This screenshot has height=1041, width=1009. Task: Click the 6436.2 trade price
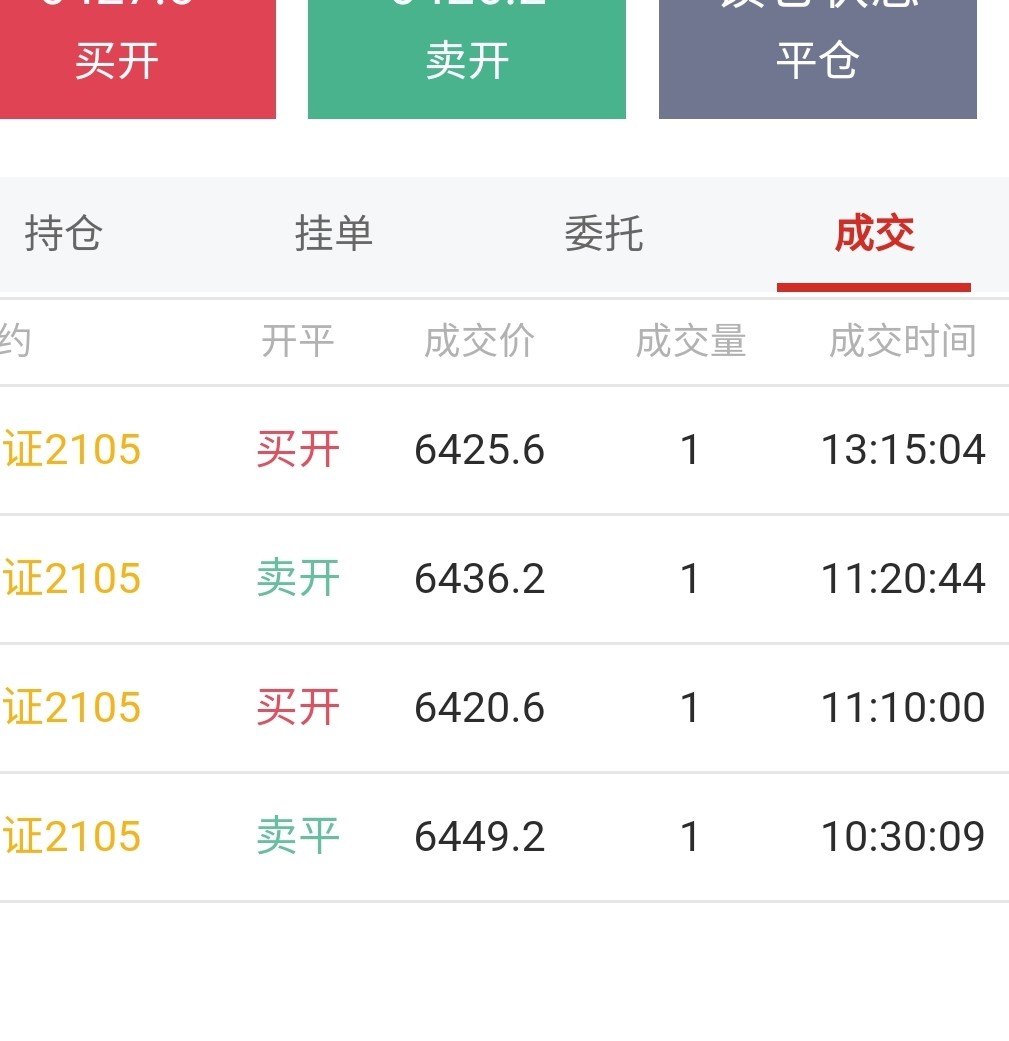coord(480,579)
